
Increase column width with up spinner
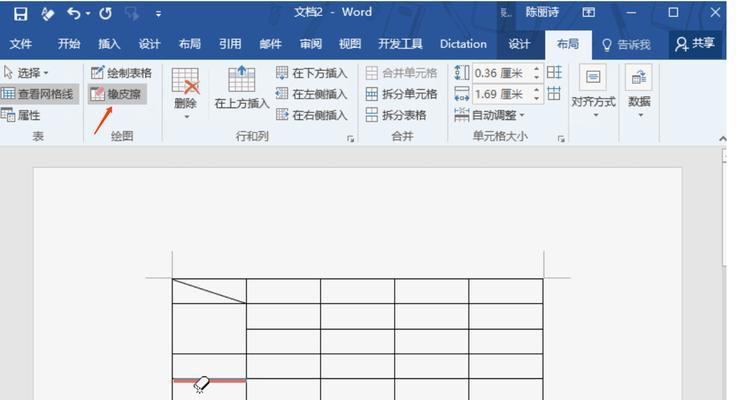point(537,90)
